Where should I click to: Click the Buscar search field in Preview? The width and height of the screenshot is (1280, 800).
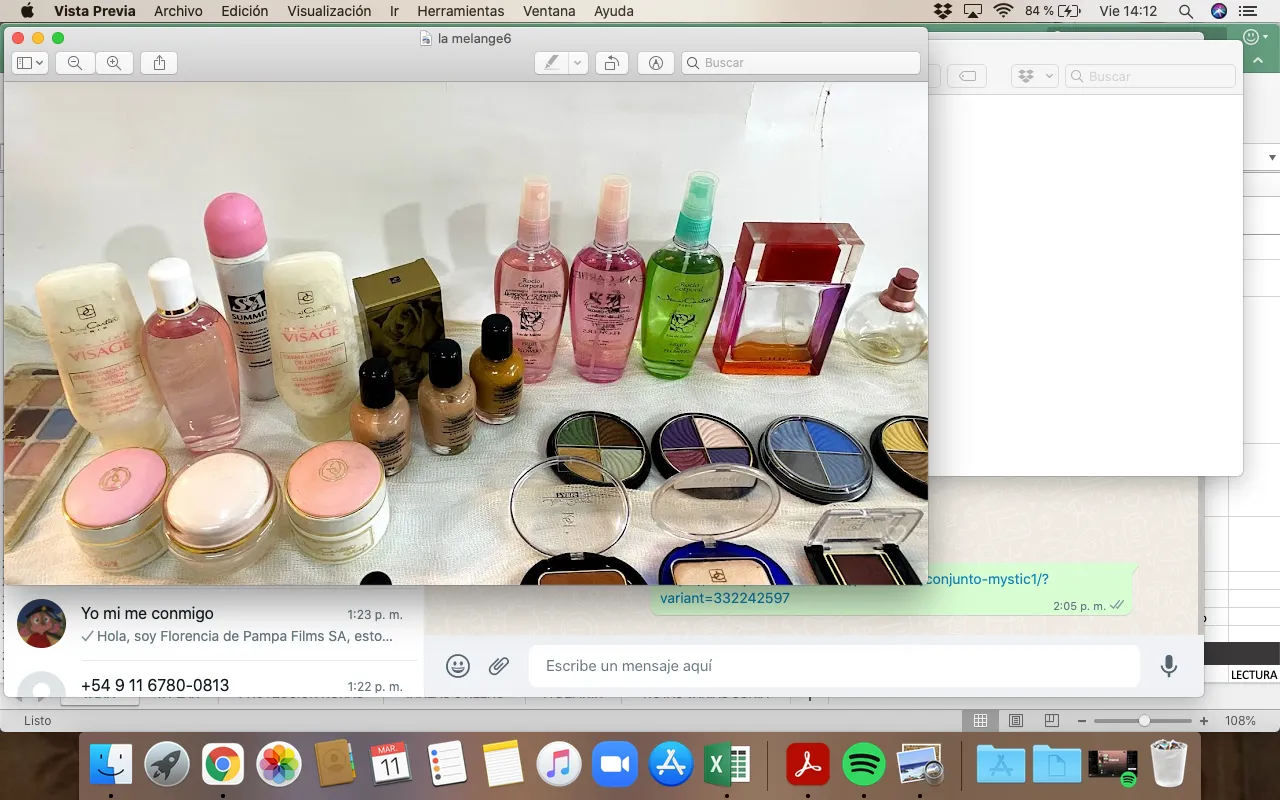(x=800, y=62)
